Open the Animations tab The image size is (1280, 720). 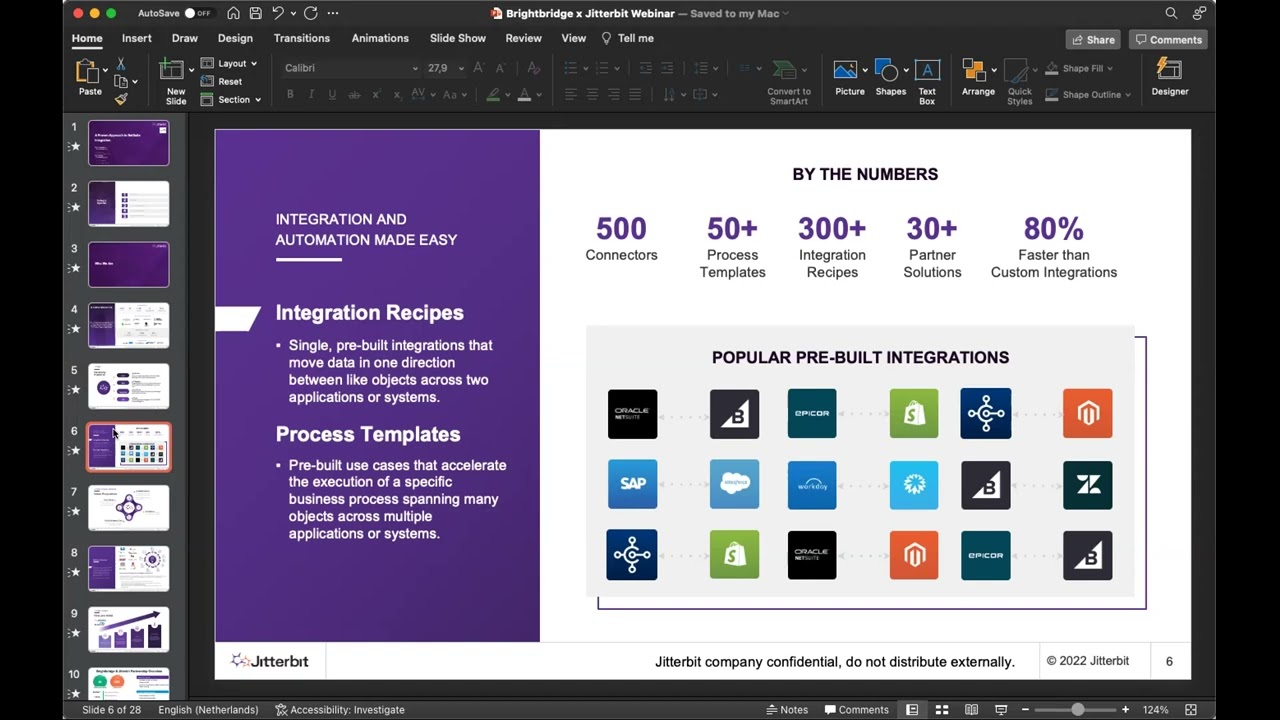pos(380,38)
